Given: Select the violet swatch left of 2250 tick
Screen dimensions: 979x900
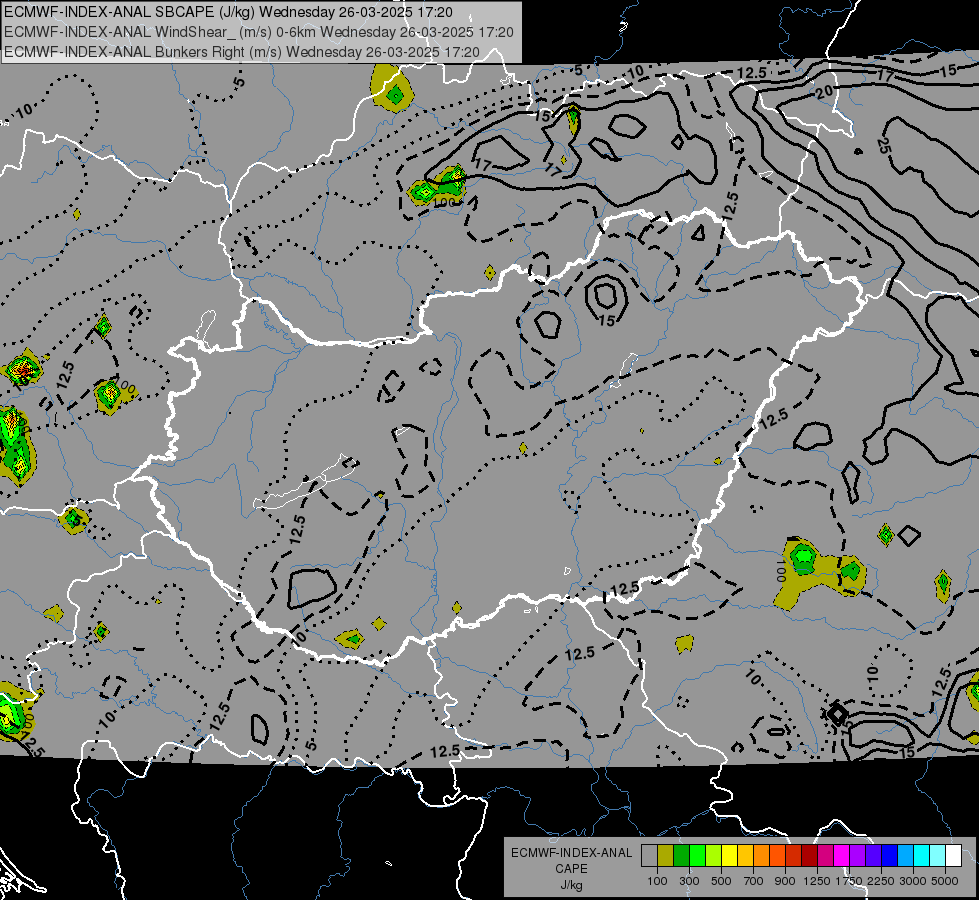Looking at the screenshot, I should click(874, 855).
